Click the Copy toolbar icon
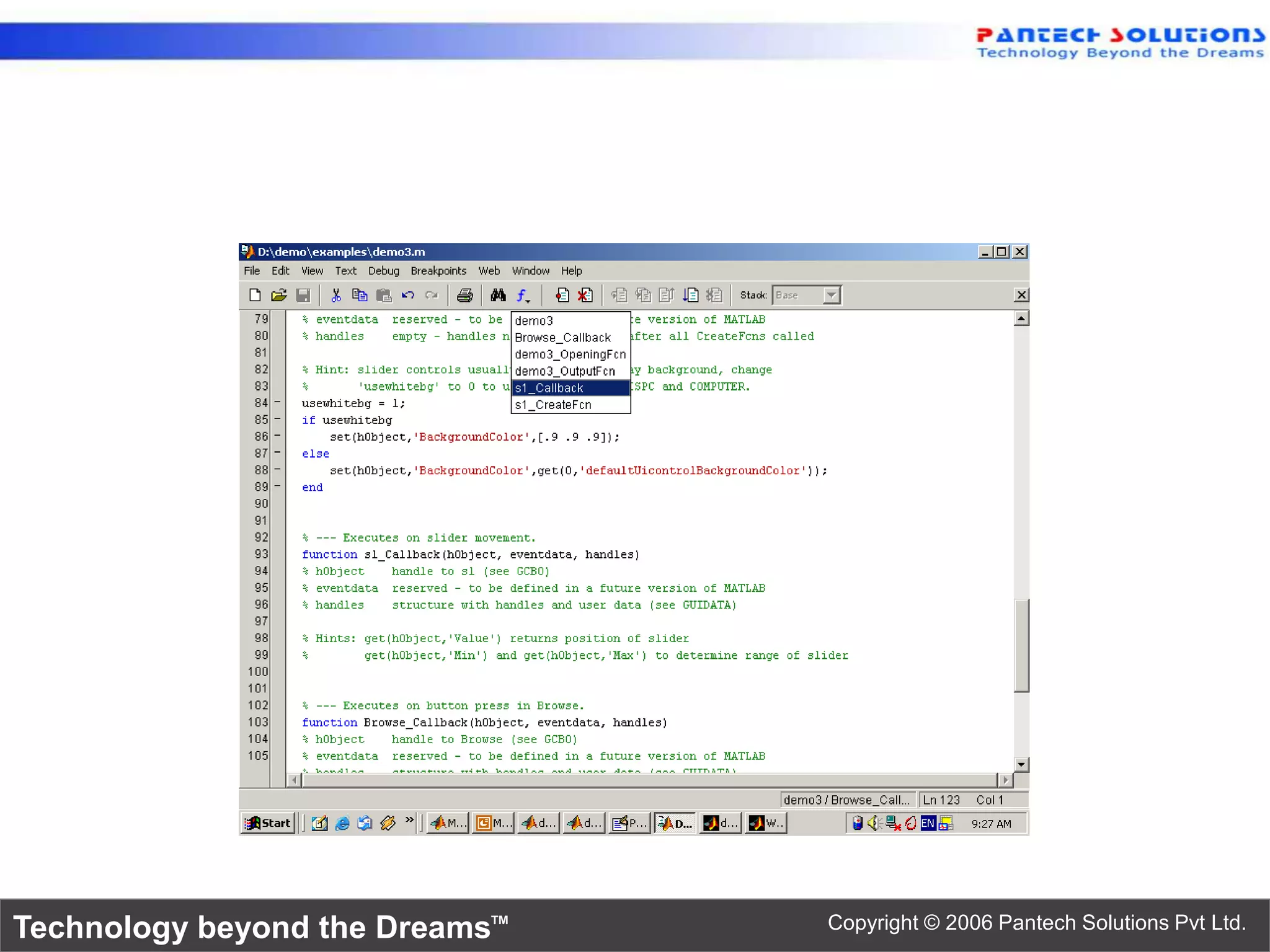Screen dimensions: 1270x952 click(x=360, y=296)
